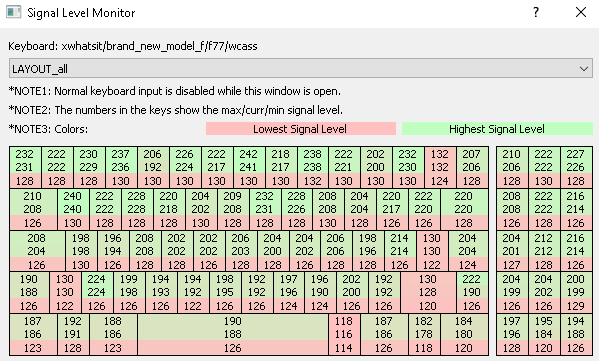
Task: Select the wide key cell showing 130/128/120
Action: (x=428, y=293)
